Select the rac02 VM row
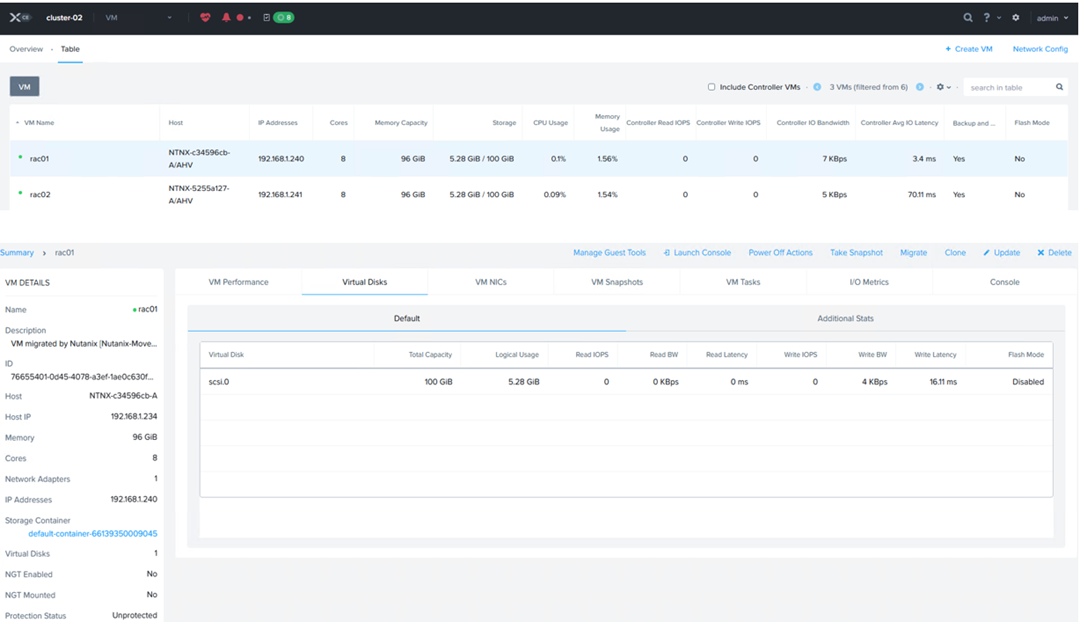The height and width of the screenshot is (622, 1080). tap(40, 194)
